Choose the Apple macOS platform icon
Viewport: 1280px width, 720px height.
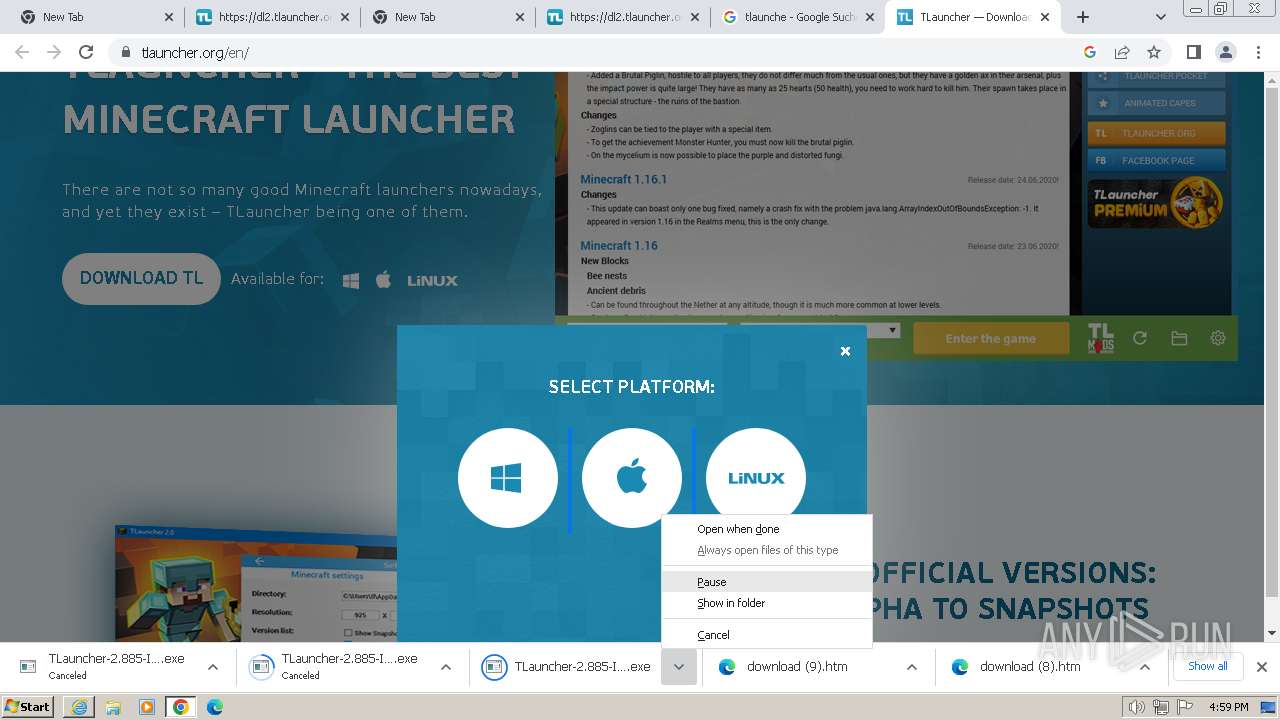(631, 478)
